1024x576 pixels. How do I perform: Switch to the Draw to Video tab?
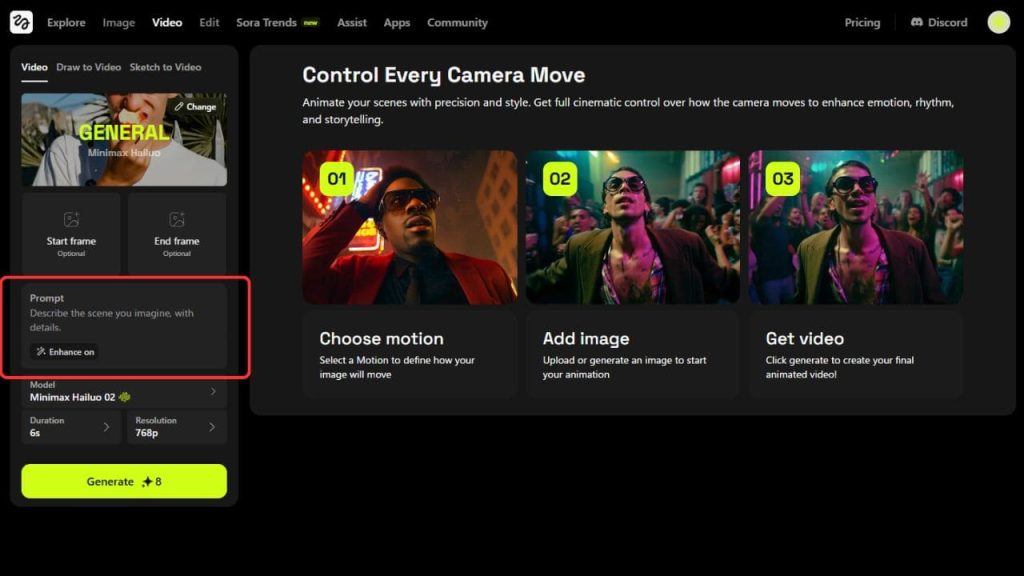tap(88, 67)
